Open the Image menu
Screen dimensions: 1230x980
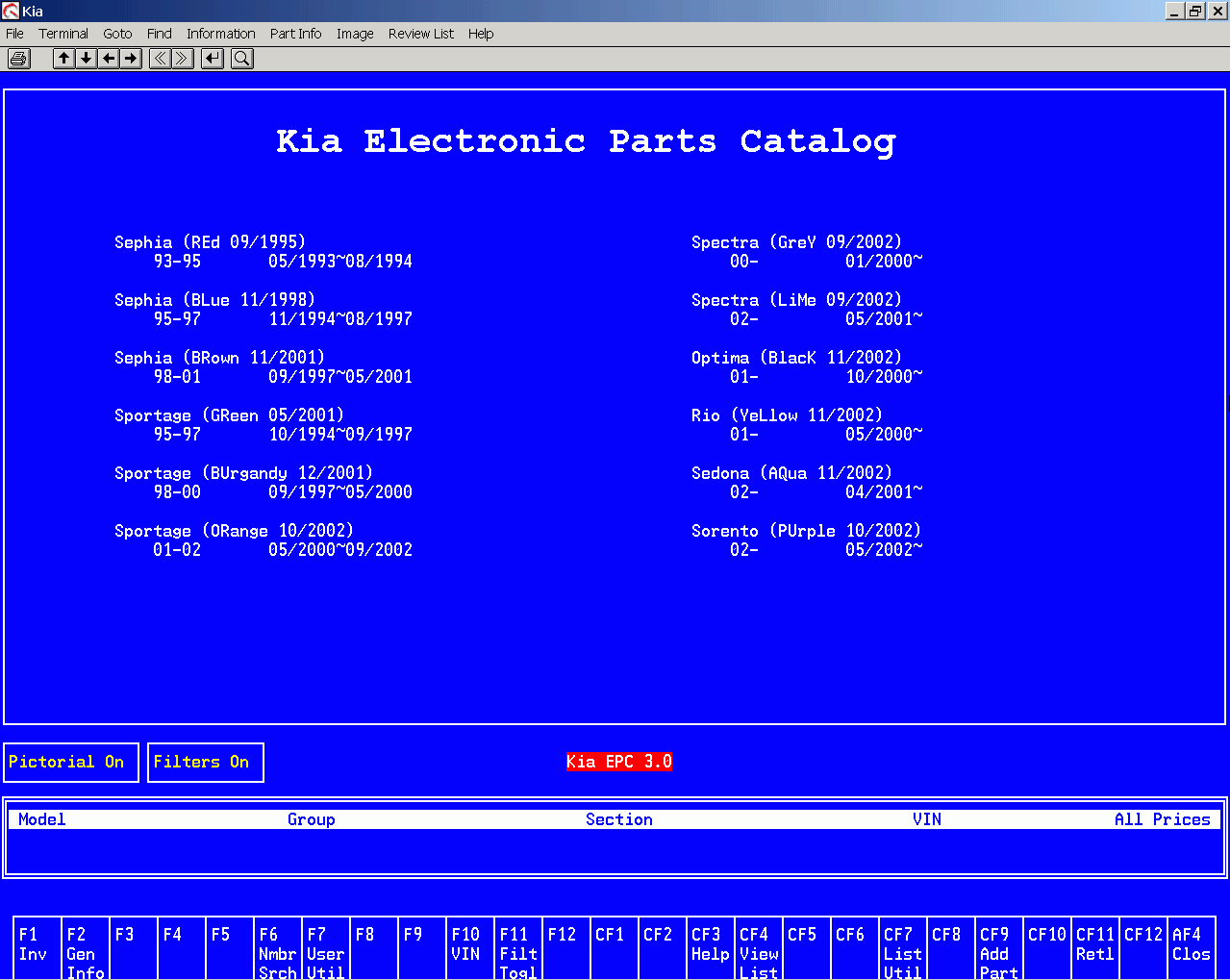(355, 34)
